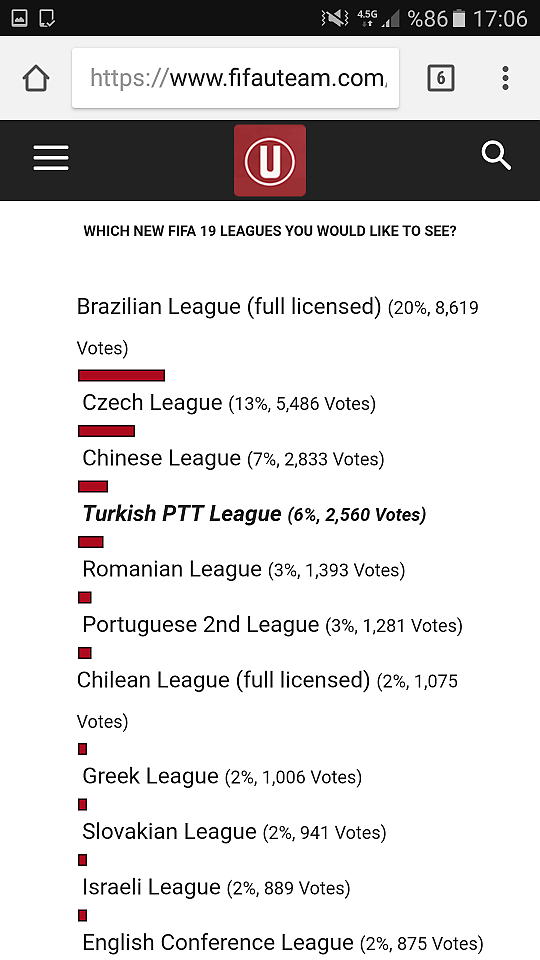The height and width of the screenshot is (960, 540).
Task: Tap the English Conference League entry
Action: 283,942
